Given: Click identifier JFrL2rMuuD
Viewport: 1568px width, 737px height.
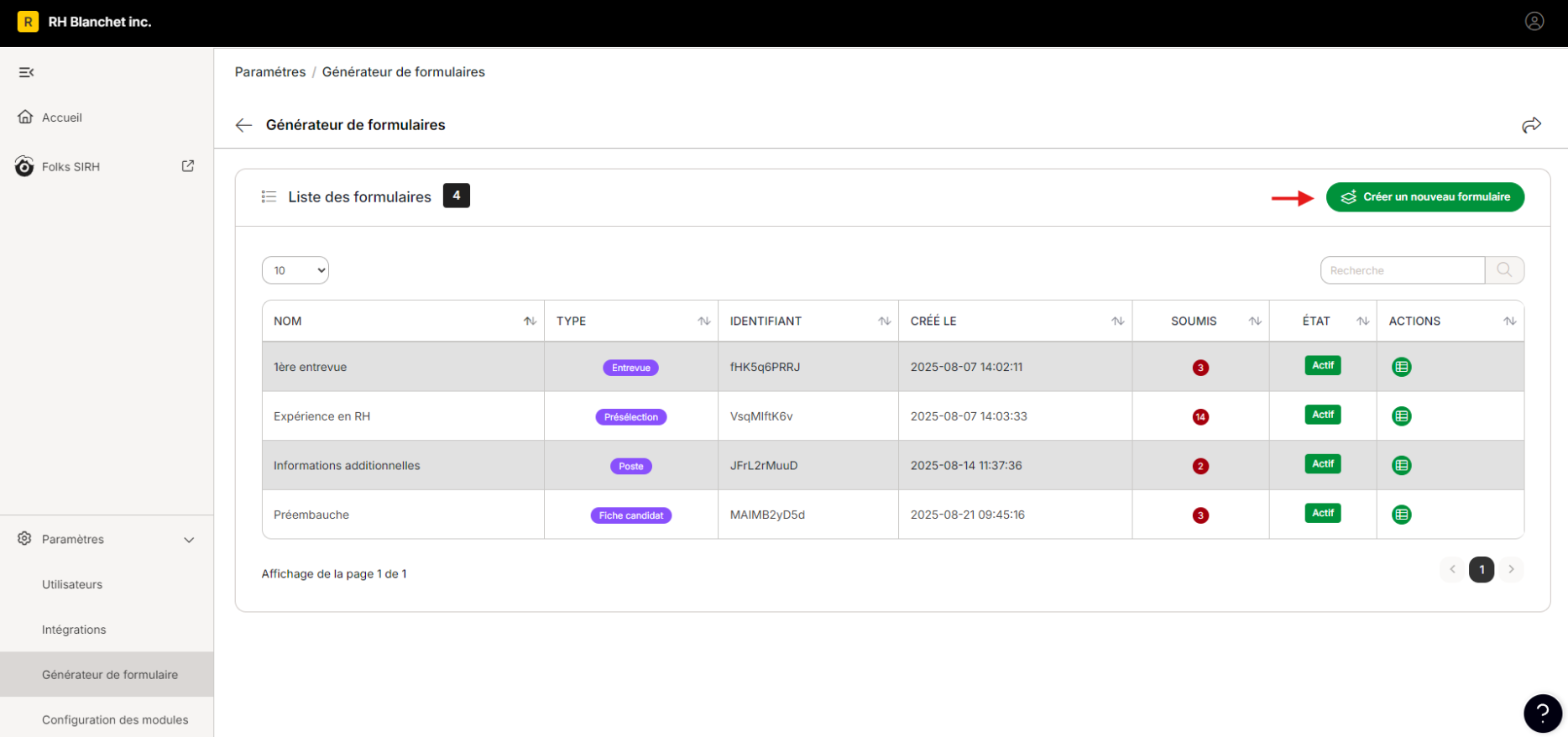Looking at the screenshot, I should [764, 465].
